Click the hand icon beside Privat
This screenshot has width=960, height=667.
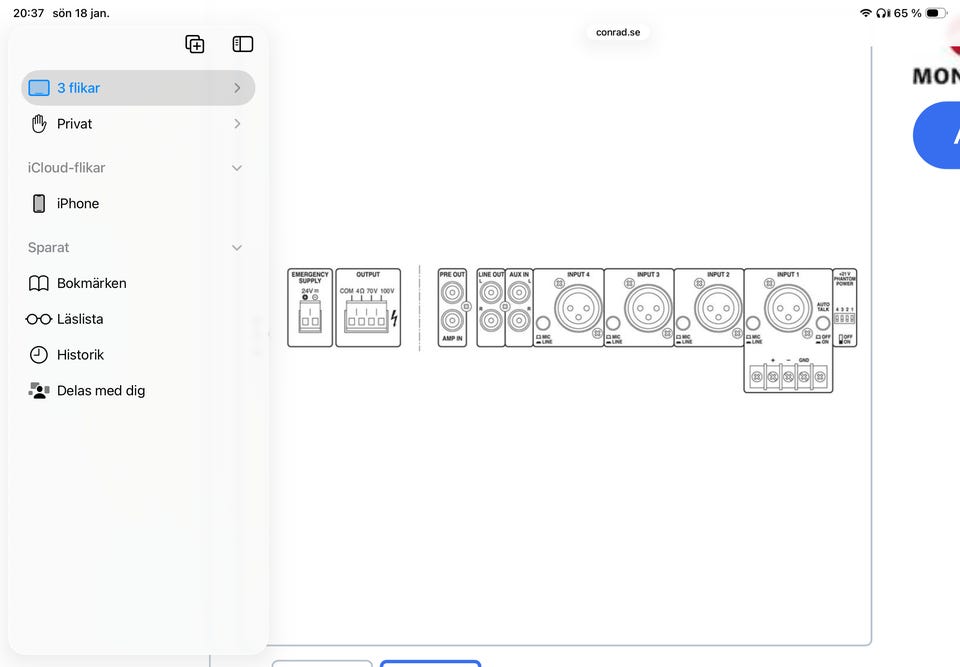point(39,124)
